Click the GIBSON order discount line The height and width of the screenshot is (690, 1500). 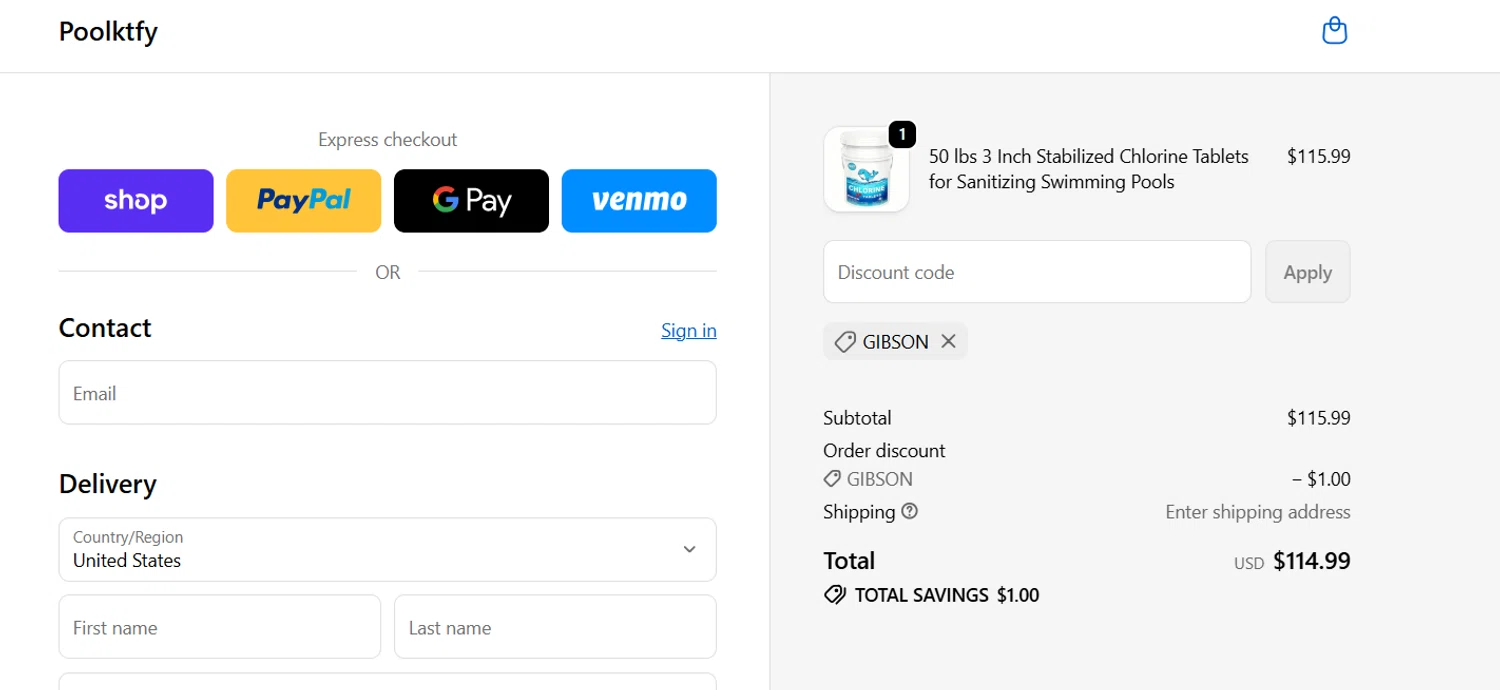868,479
